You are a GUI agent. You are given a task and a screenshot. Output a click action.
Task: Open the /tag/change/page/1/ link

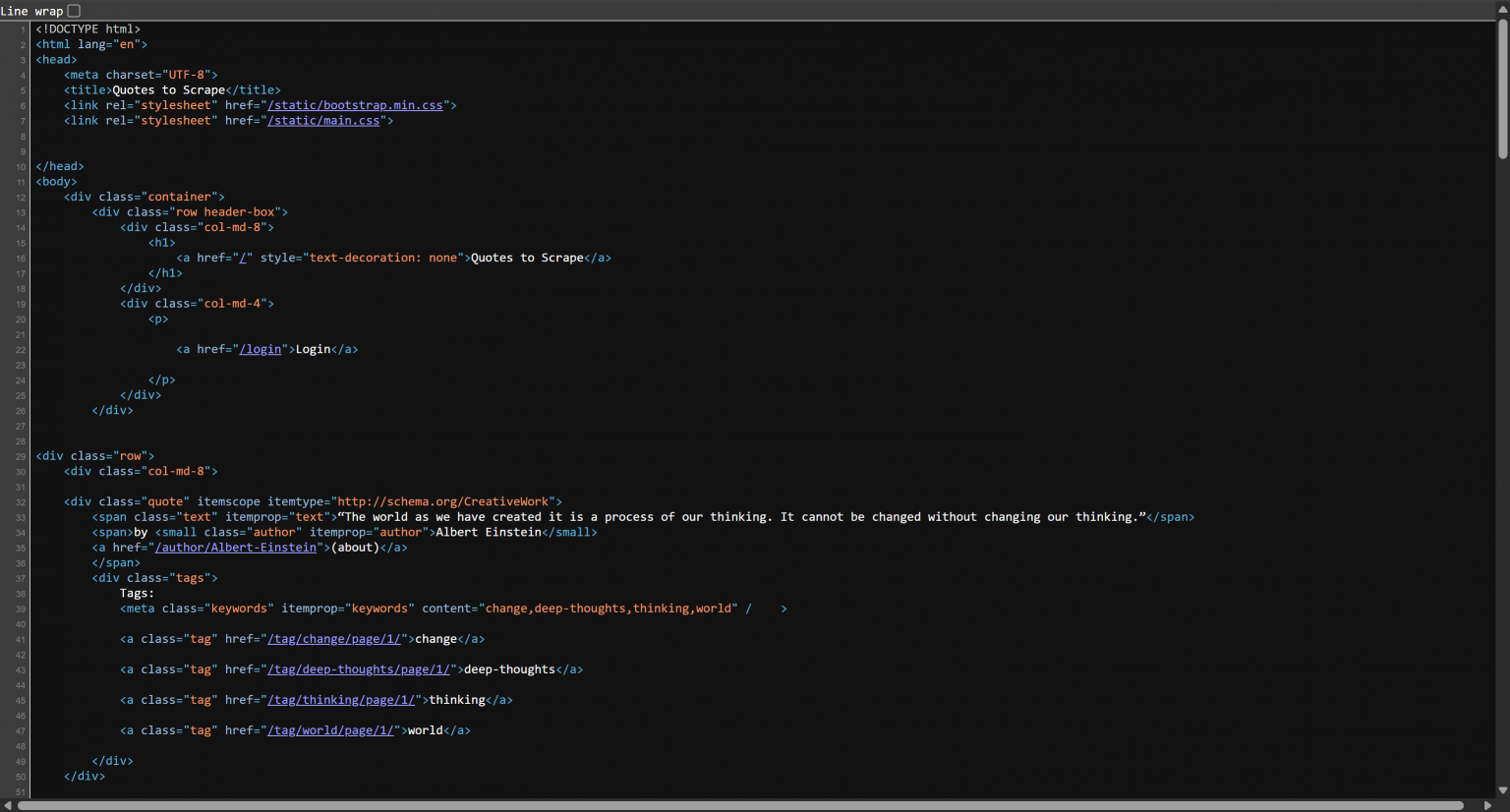[335, 638]
